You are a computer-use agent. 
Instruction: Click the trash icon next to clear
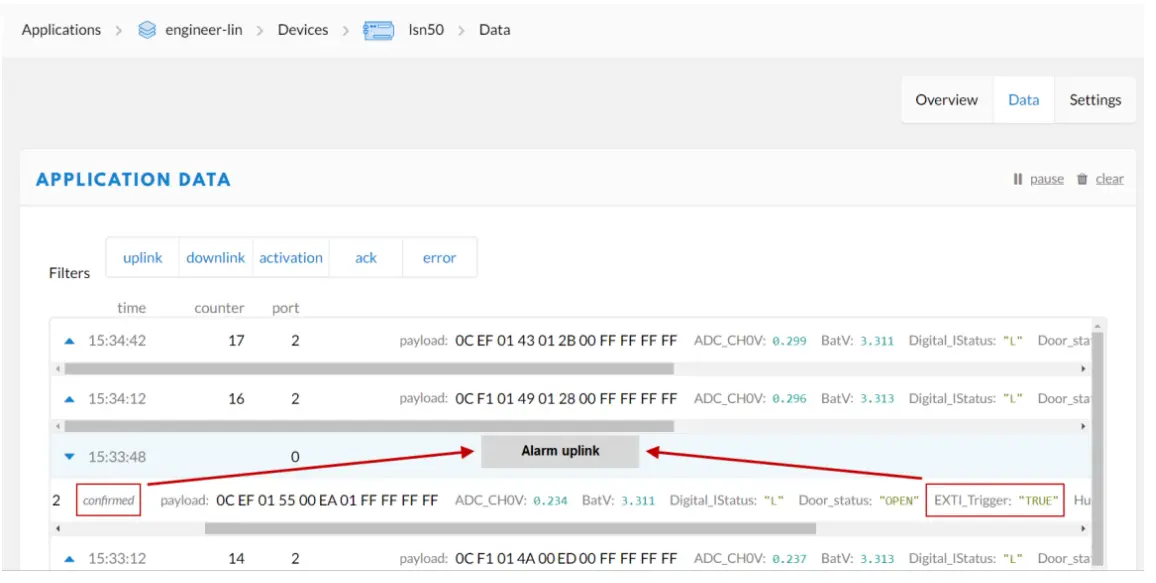[x=1082, y=179]
